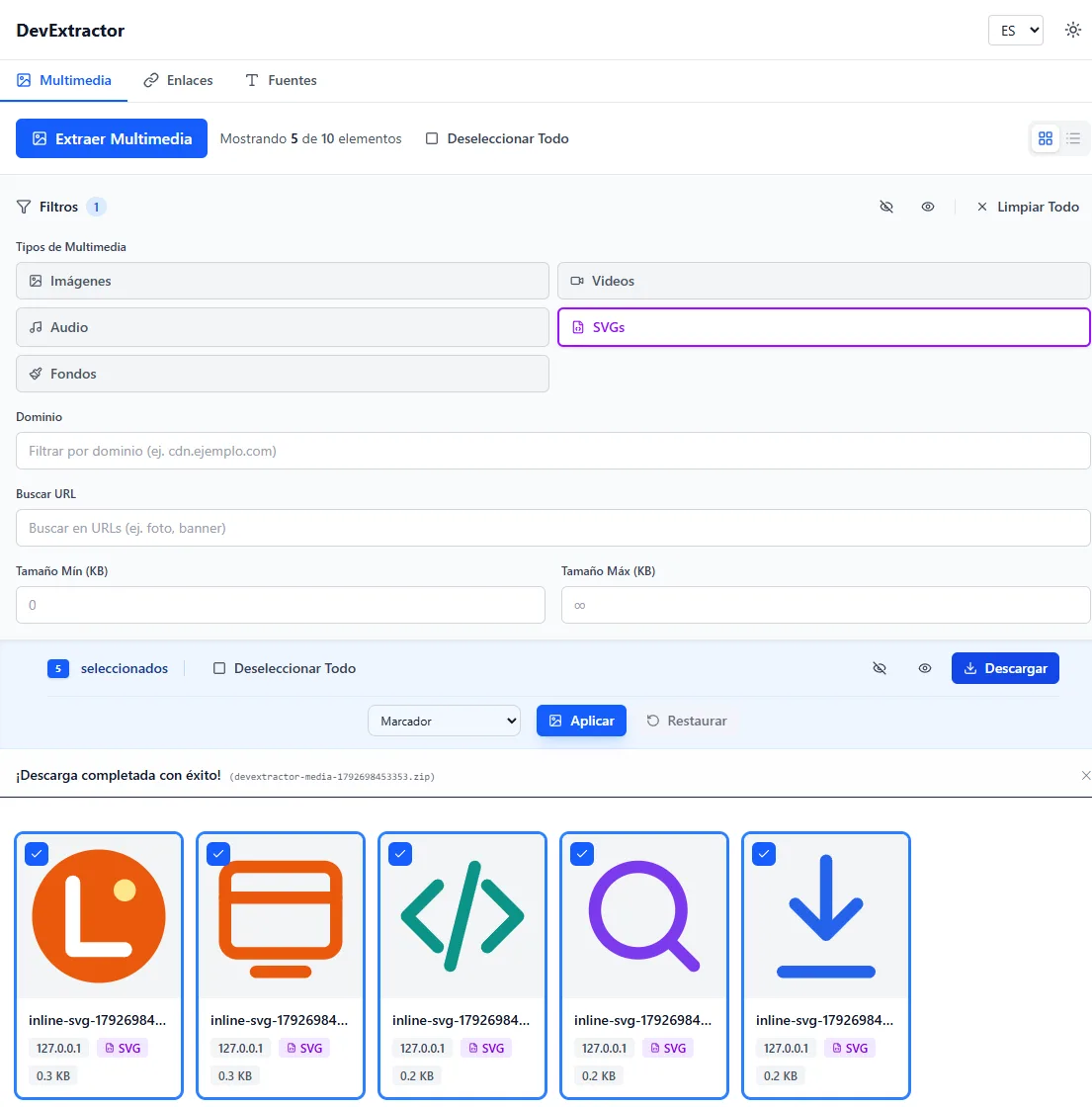The image size is (1092, 1107).
Task: Enable the Imágenes media type filter
Action: pos(283,281)
